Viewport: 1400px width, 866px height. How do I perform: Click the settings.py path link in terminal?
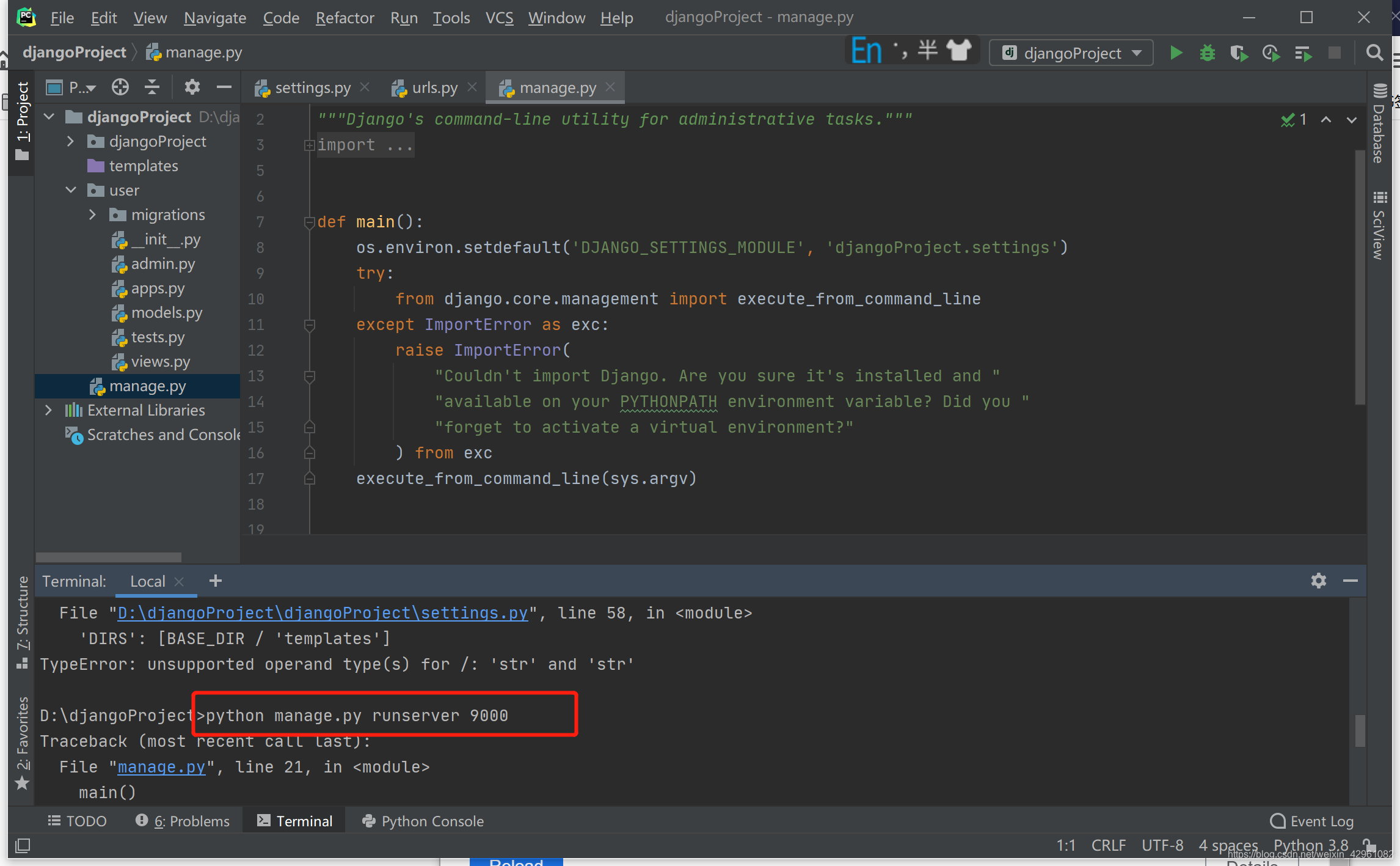[323, 613]
